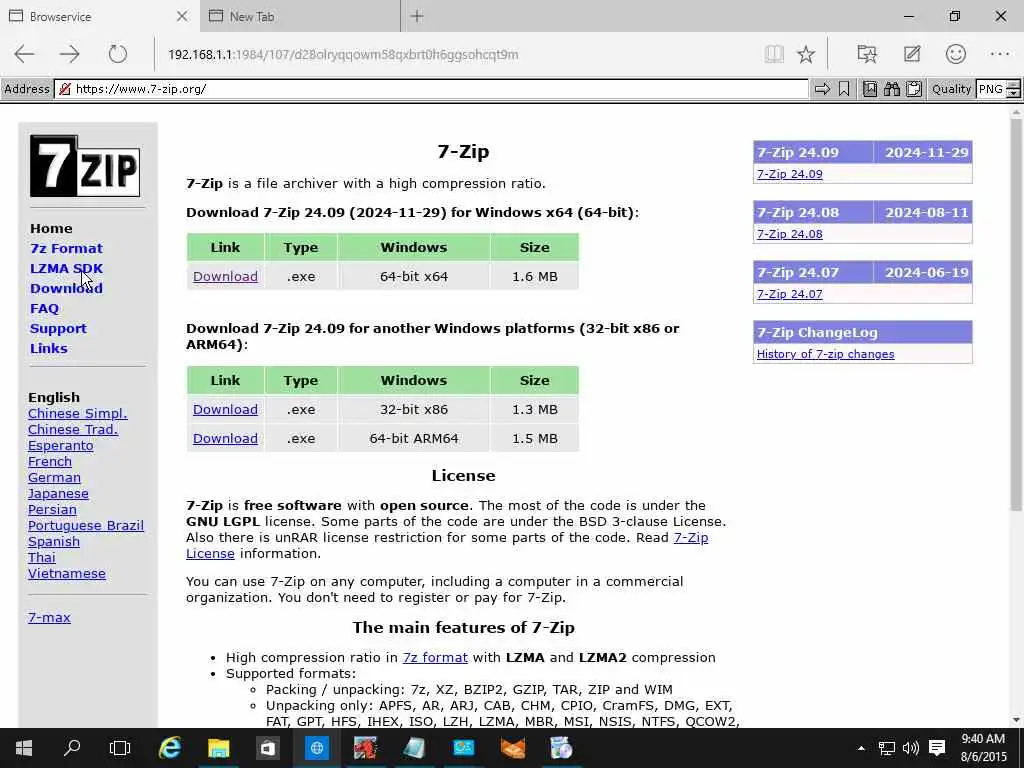Viewport: 1024px width, 768px height.
Task: Open Links in sidebar menu
Action: pyautogui.click(x=48, y=348)
